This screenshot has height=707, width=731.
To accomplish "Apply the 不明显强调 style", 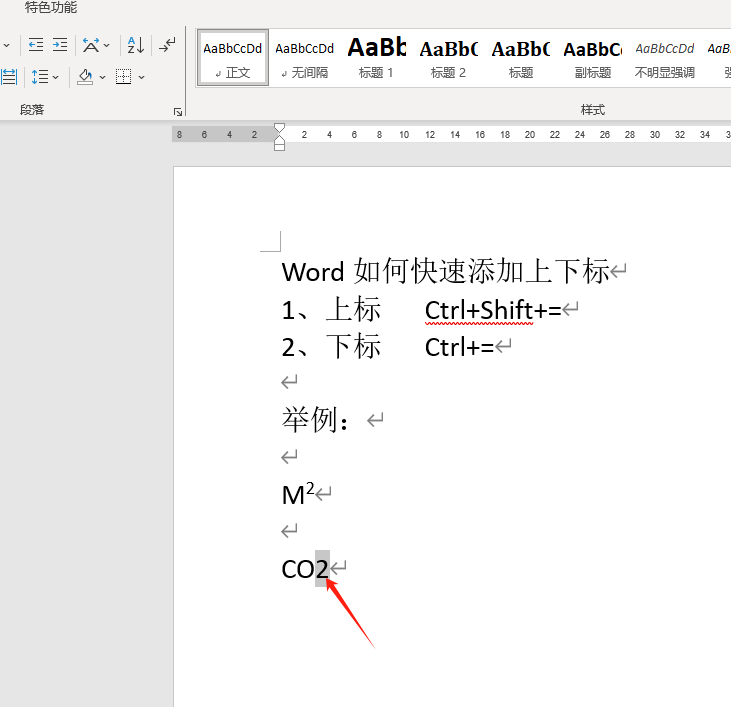I will click(664, 58).
